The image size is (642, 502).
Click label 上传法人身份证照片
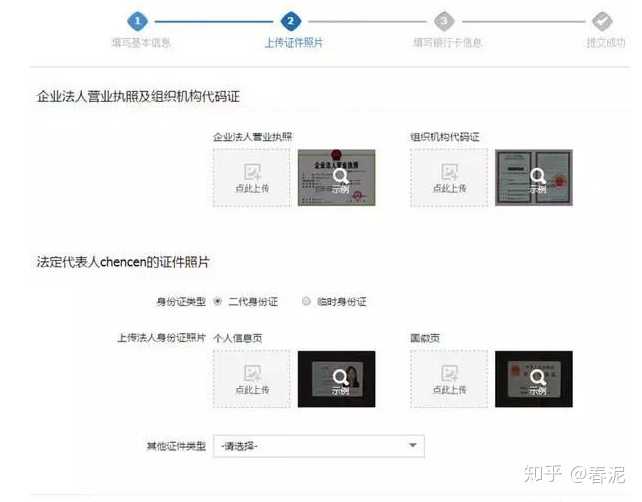pos(161,338)
